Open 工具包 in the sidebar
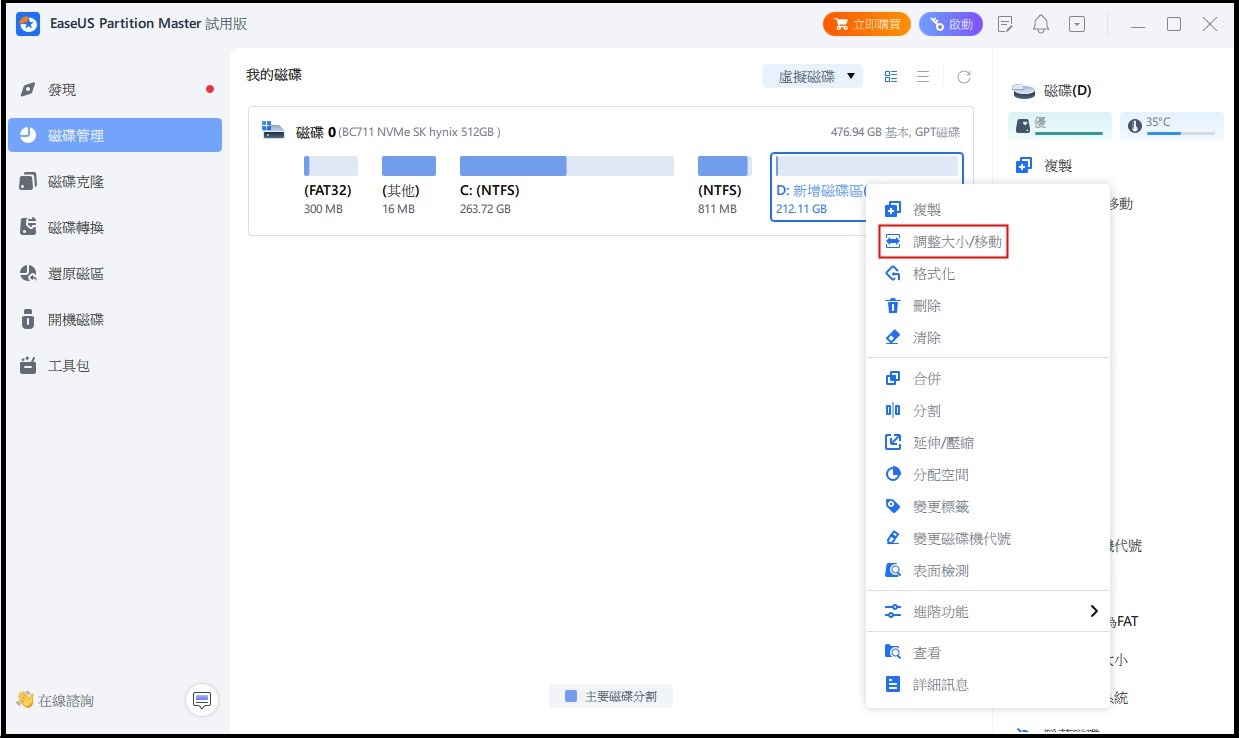 [x=69, y=366]
